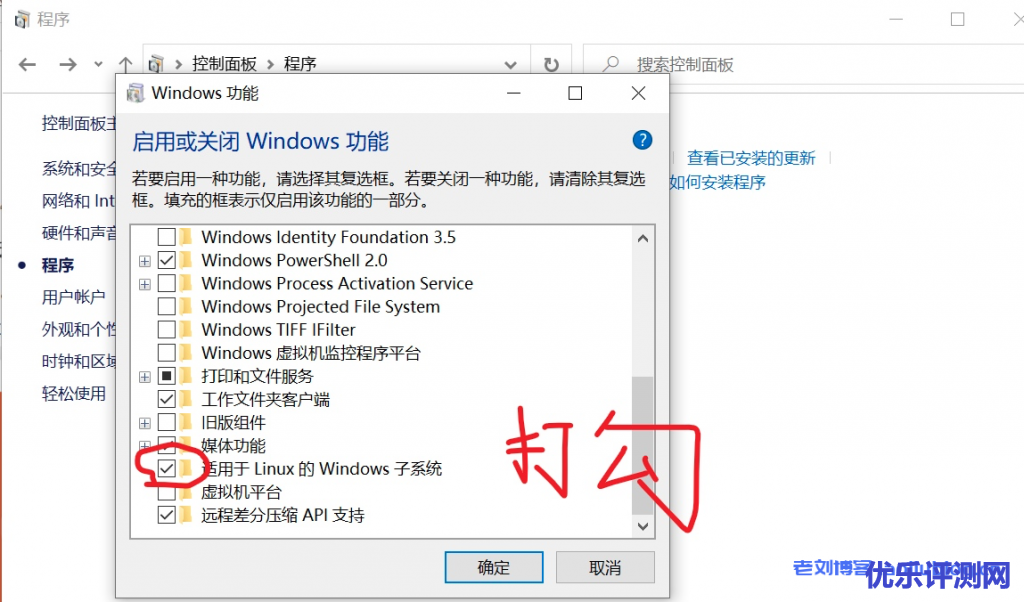Open address bar history dropdown chevron

(511, 65)
